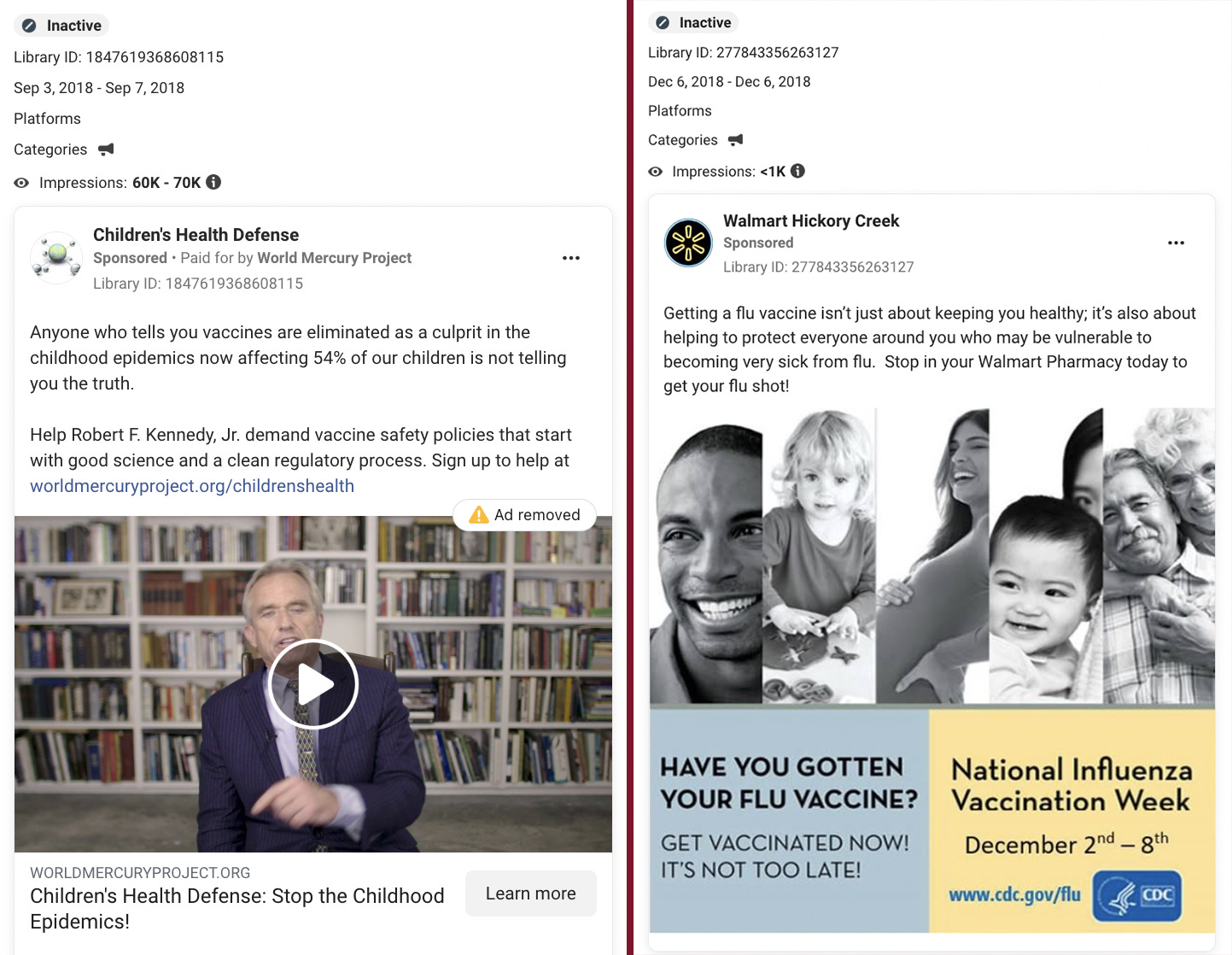Click megaphone category icon in right ad

[735, 140]
